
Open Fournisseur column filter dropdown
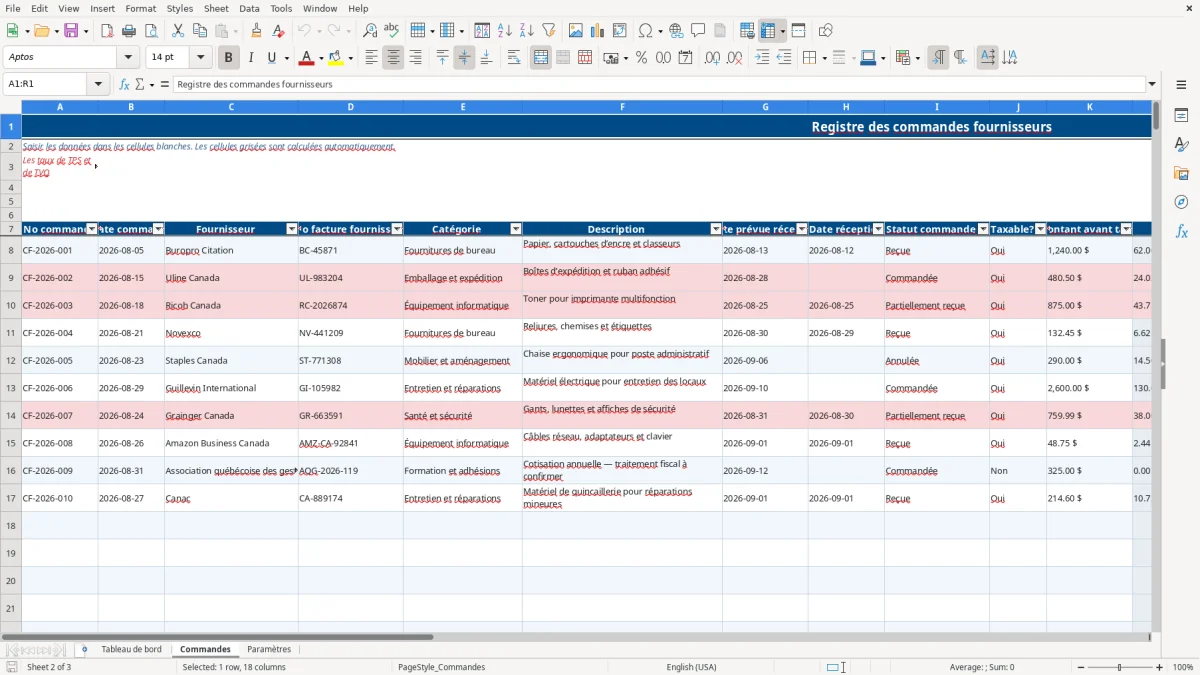click(292, 229)
